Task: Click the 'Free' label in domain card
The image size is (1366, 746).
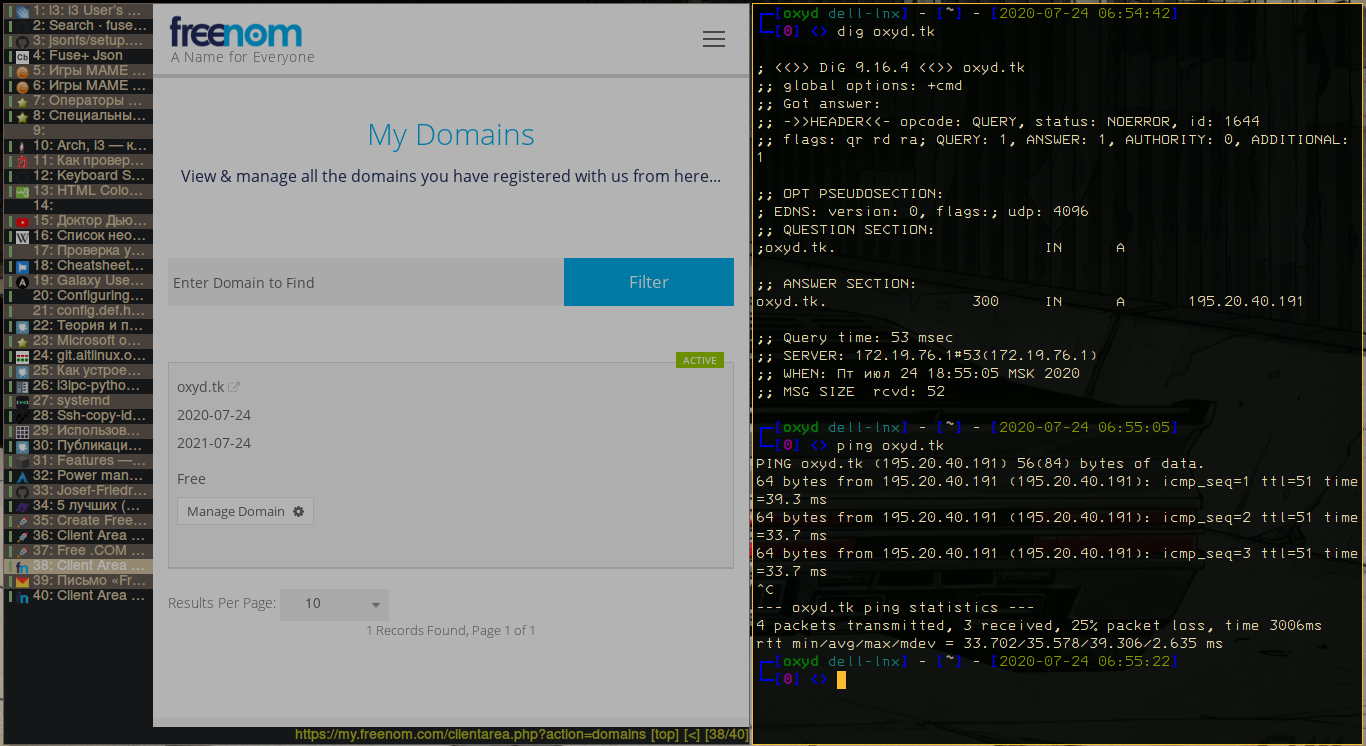Action: pyautogui.click(x=191, y=479)
